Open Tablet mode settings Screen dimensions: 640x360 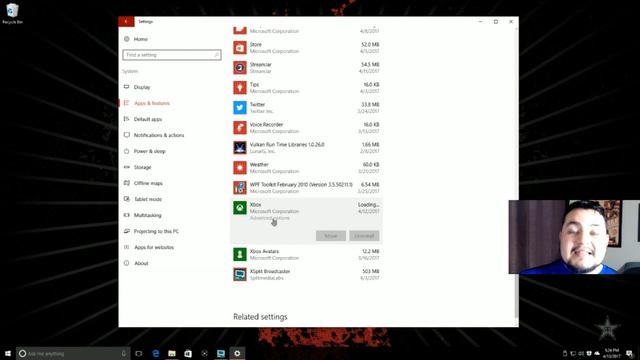148,199
